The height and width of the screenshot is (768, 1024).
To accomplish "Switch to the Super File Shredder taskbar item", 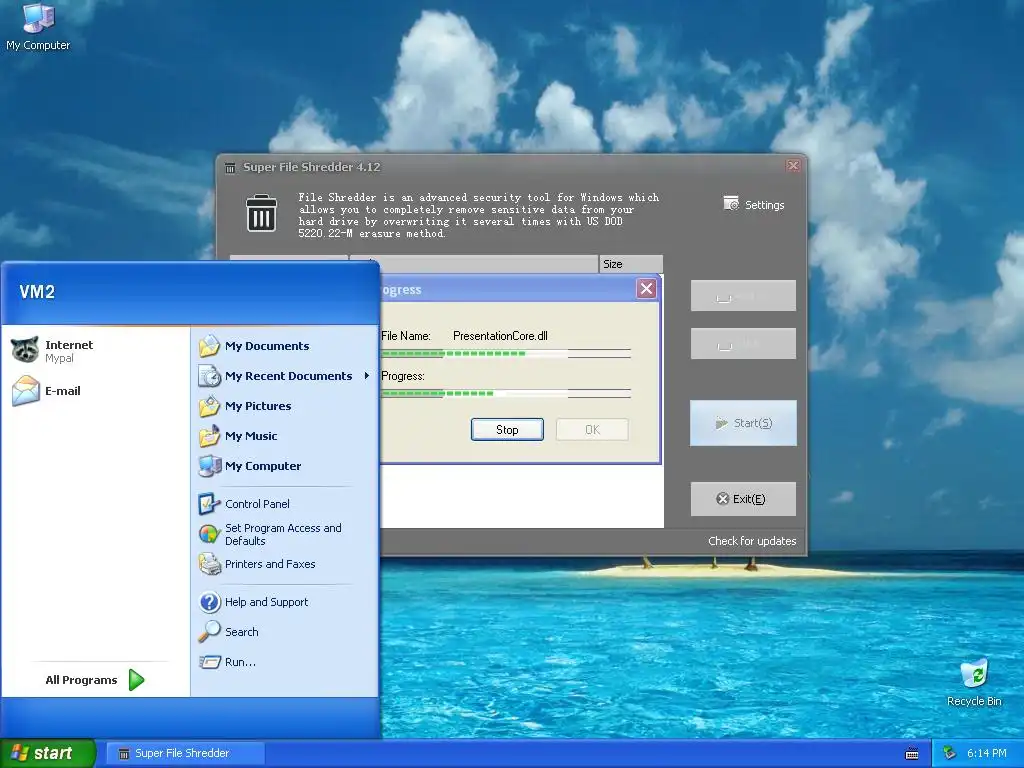I will [x=185, y=754].
